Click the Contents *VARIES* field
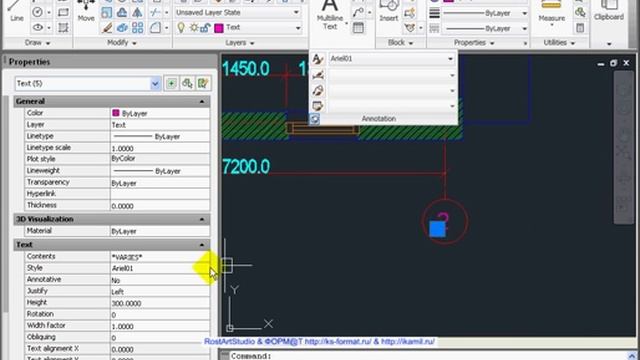The height and width of the screenshot is (360, 640). [x=160, y=257]
